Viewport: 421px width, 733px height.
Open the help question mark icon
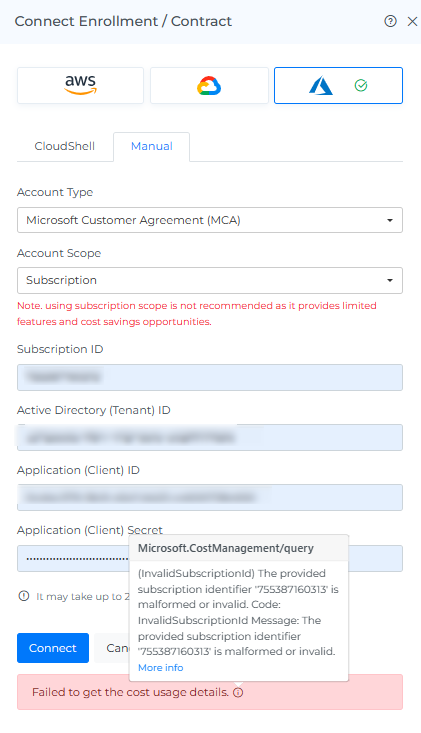pyautogui.click(x=390, y=21)
